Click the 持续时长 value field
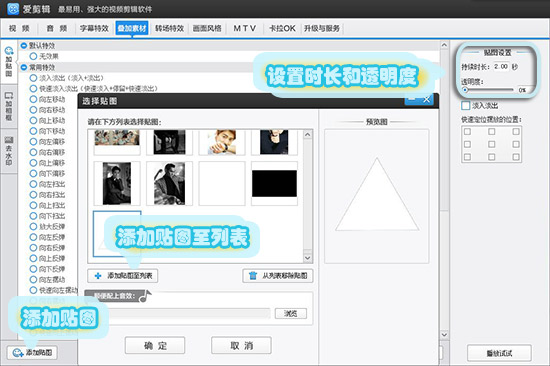This screenshot has width=550, height=366. tap(501, 66)
